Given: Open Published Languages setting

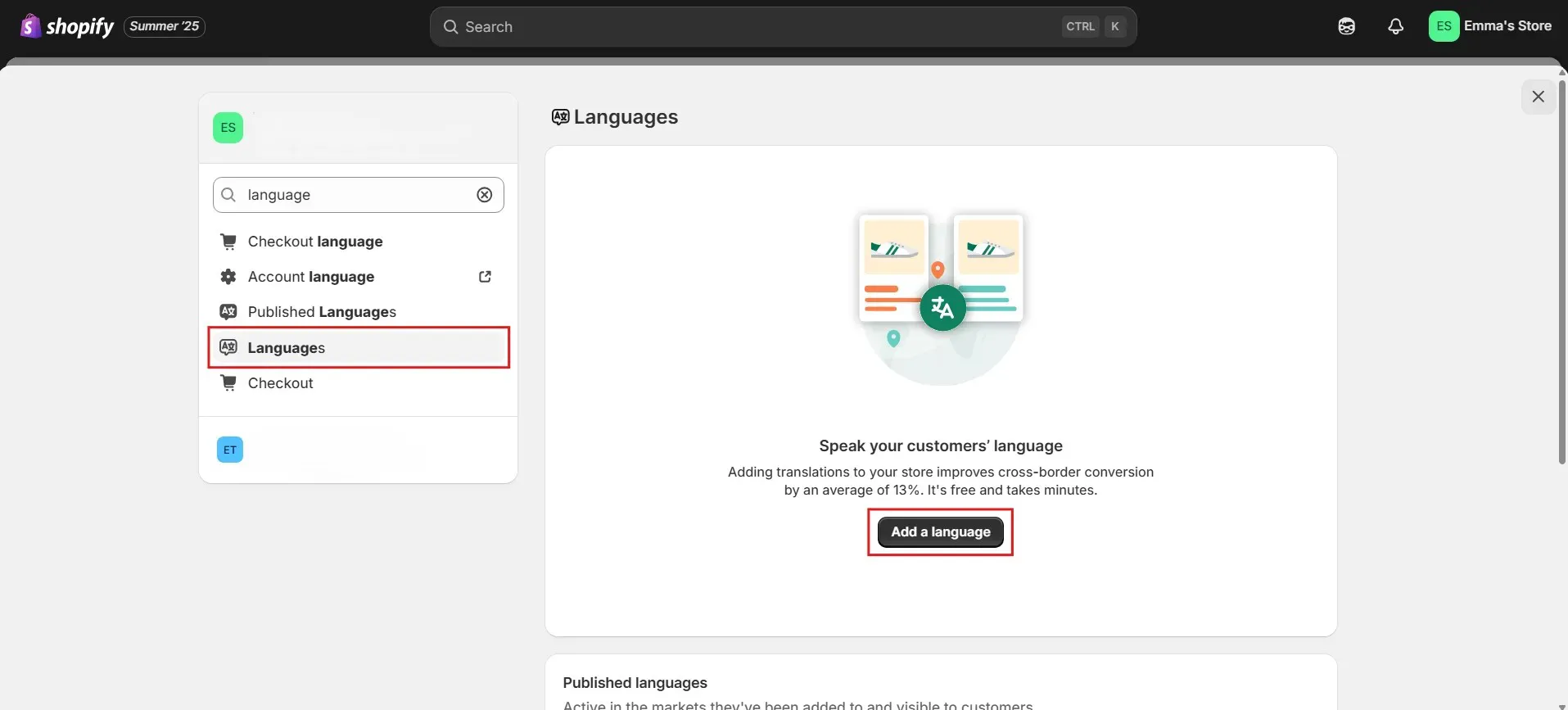Looking at the screenshot, I should [359, 312].
